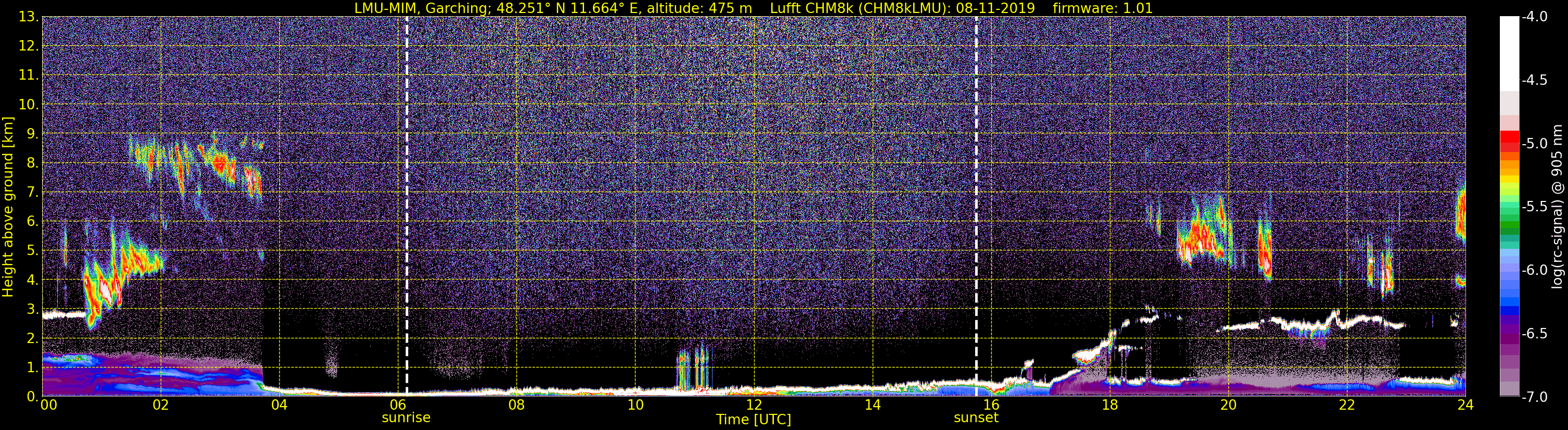Select the white dashed sunset line
The width and height of the screenshot is (1568, 430).
(x=976, y=206)
